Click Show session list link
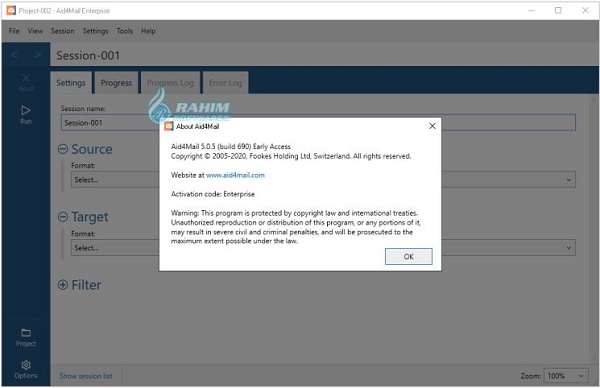 [86, 376]
